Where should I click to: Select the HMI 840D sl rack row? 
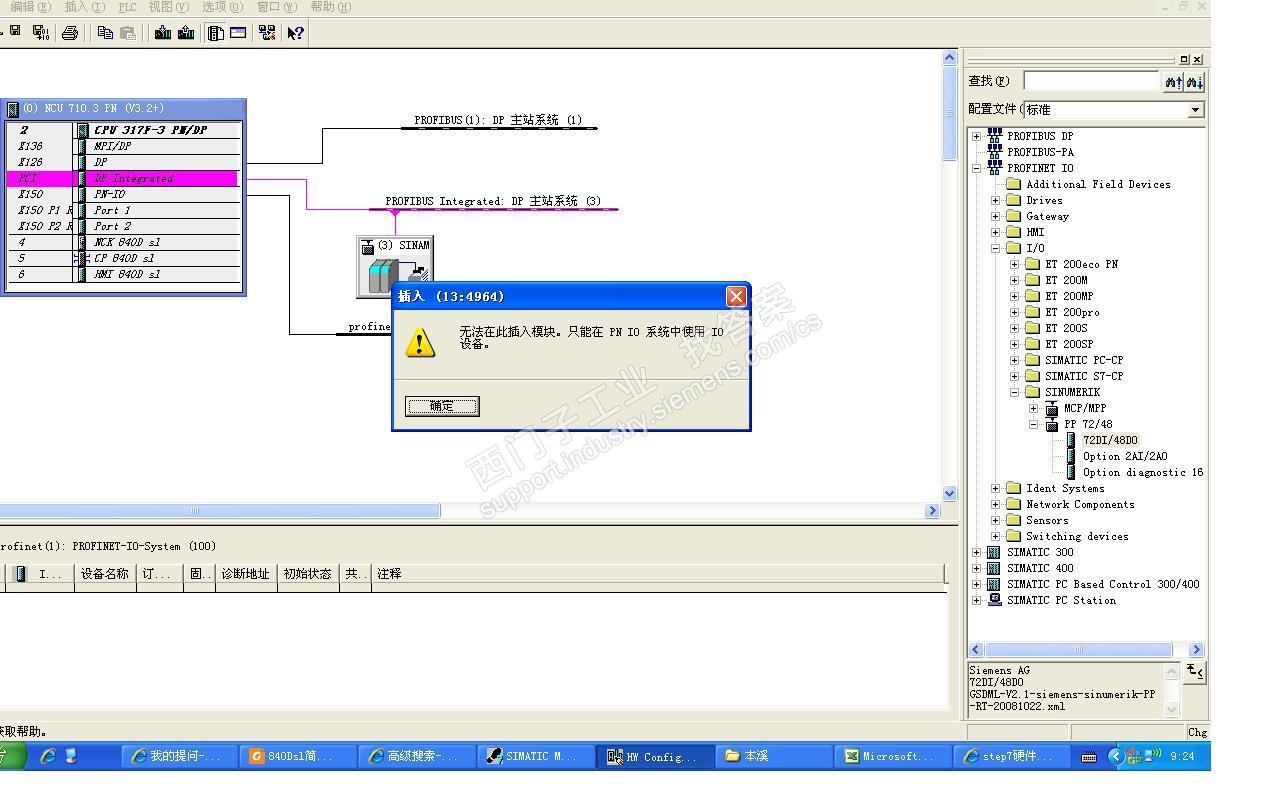(x=122, y=274)
